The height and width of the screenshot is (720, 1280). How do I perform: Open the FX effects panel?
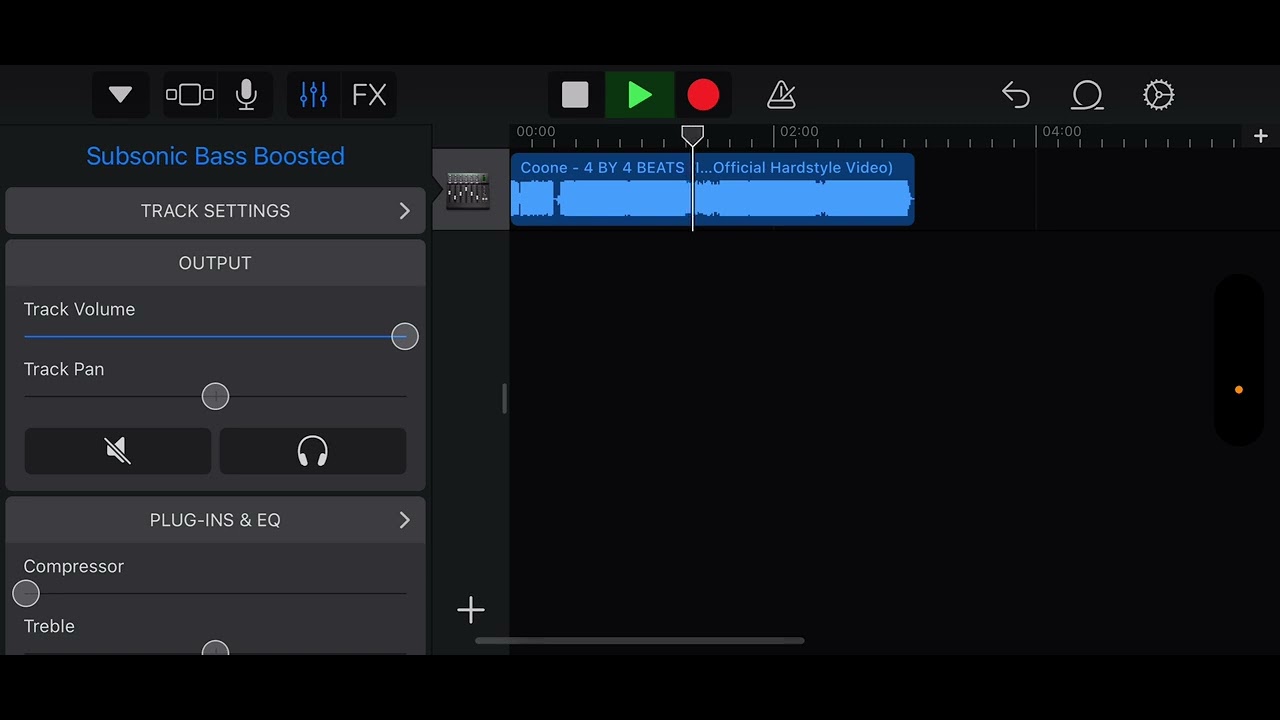point(369,95)
